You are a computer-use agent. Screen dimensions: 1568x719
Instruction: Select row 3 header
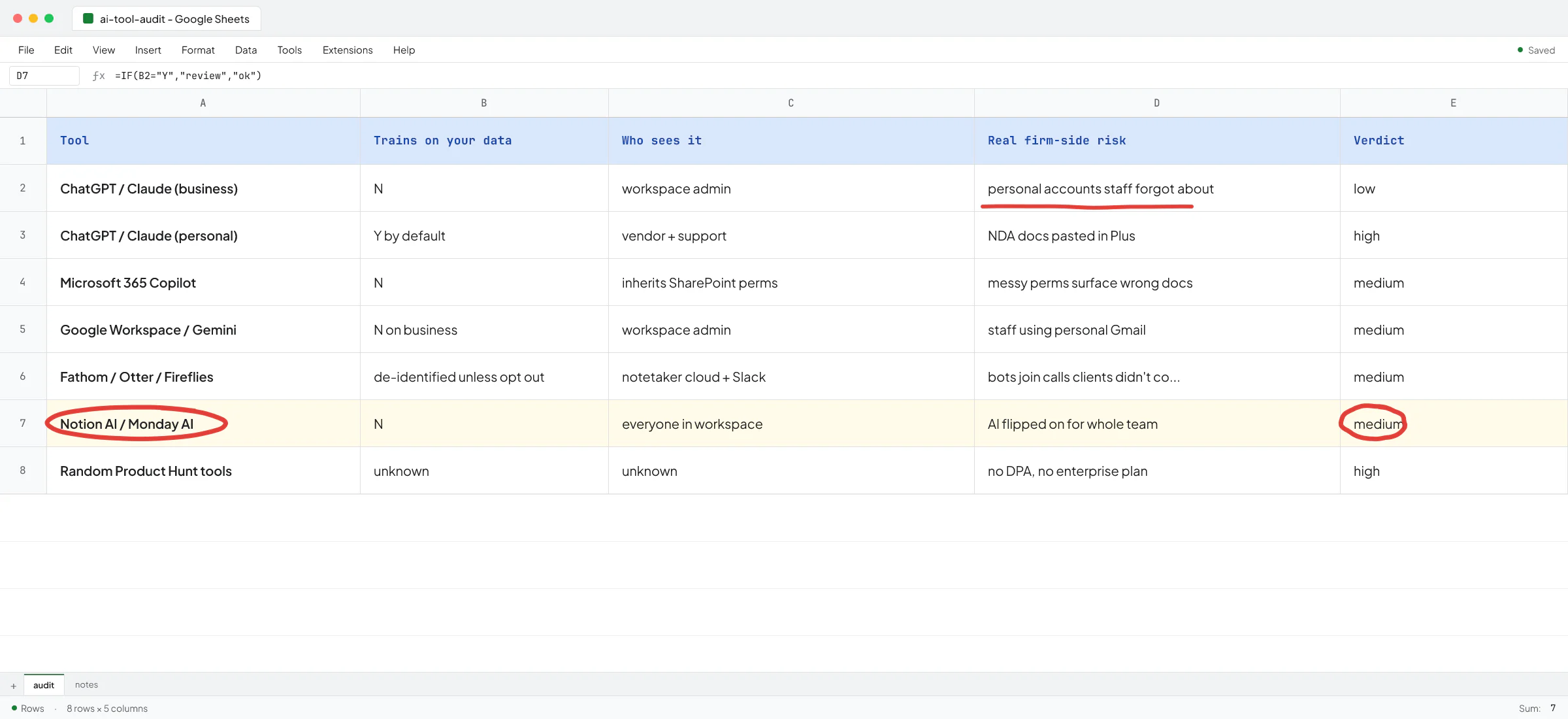[x=23, y=235]
